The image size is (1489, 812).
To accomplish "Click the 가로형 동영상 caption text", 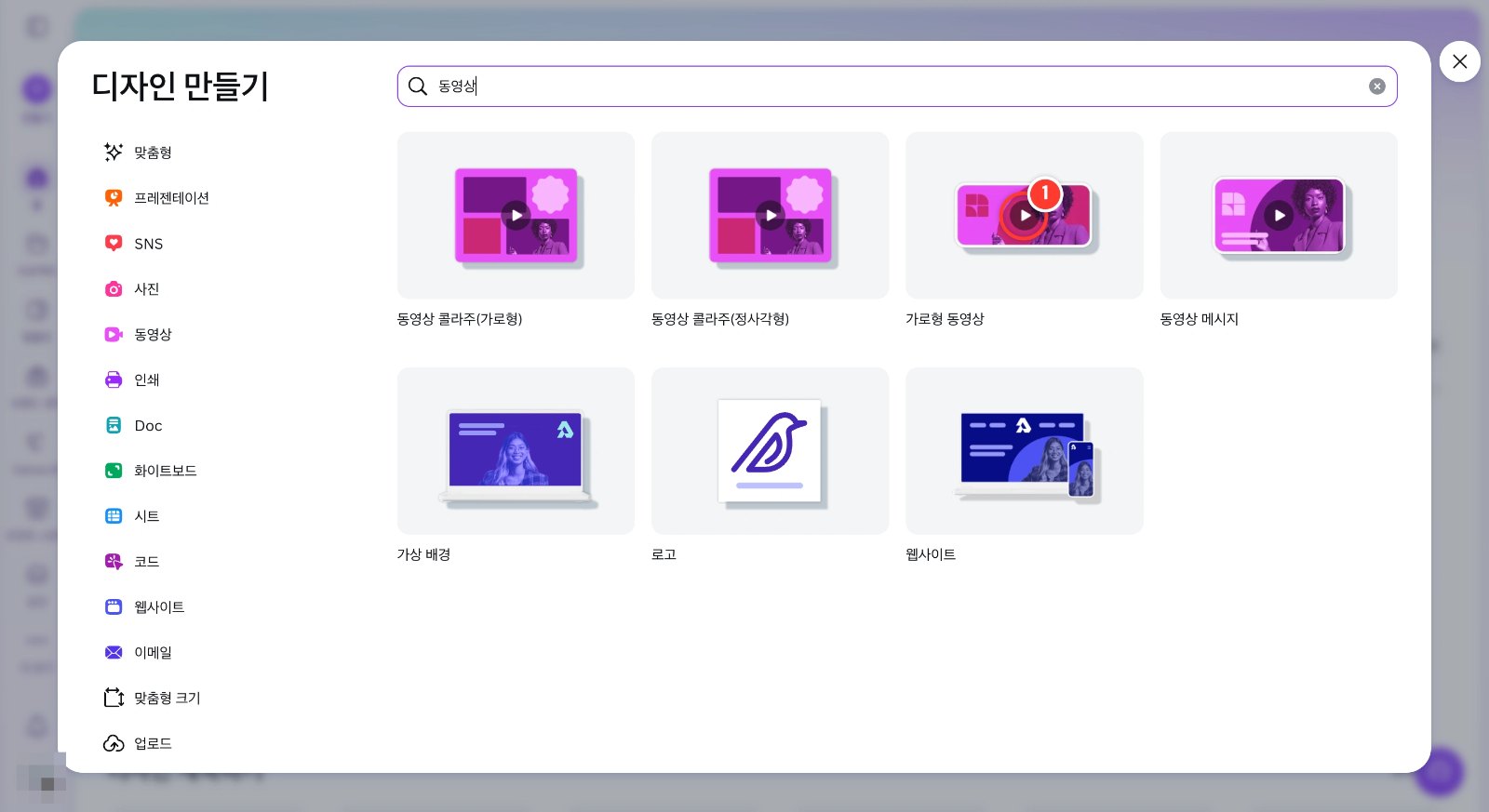I will click(945, 319).
